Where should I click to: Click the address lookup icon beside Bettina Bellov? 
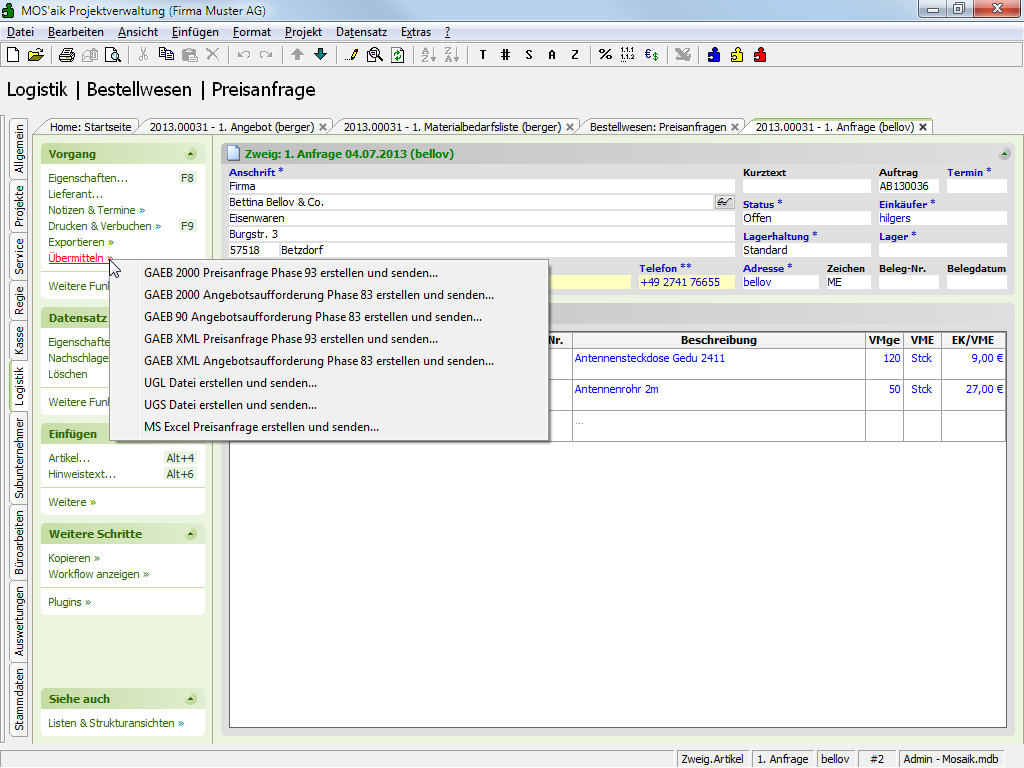(x=724, y=202)
